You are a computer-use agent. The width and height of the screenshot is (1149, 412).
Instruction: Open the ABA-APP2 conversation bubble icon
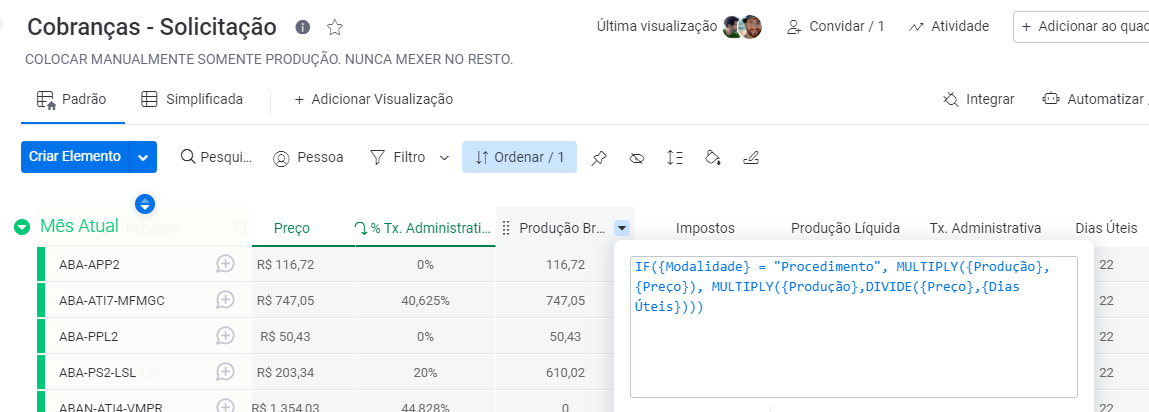pyautogui.click(x=225, y=264)
